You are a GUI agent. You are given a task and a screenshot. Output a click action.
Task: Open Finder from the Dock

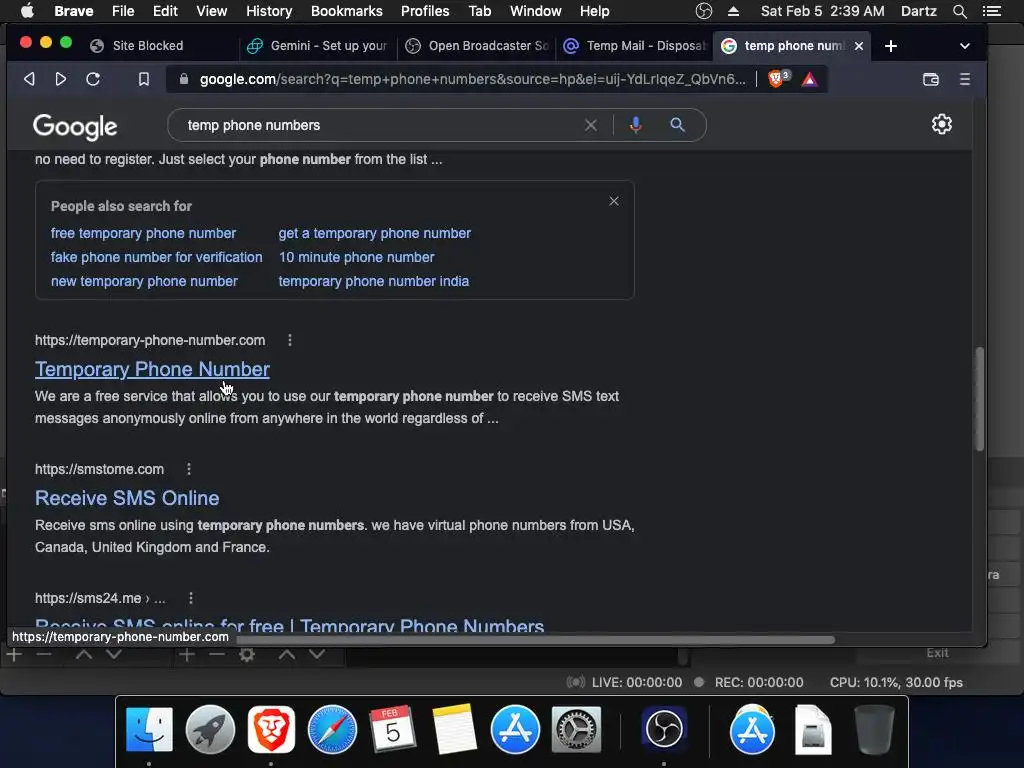(149, 729)
